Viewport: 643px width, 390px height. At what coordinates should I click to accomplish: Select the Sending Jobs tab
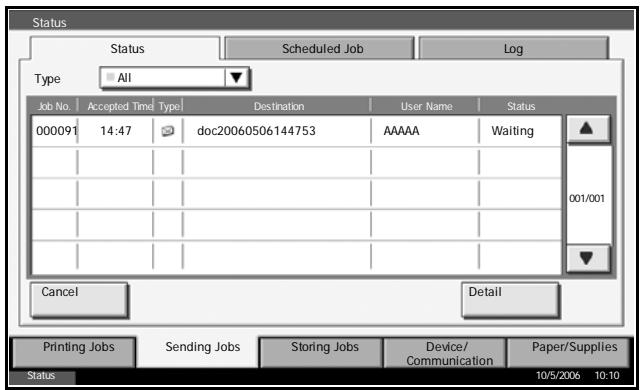[198, 352]
